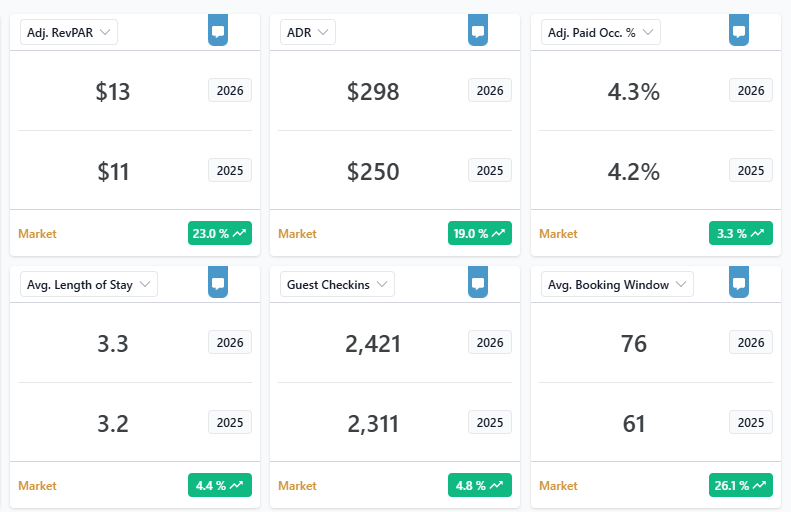Click Market label in Avg. Booking Window card

click(x=558, y=486)
